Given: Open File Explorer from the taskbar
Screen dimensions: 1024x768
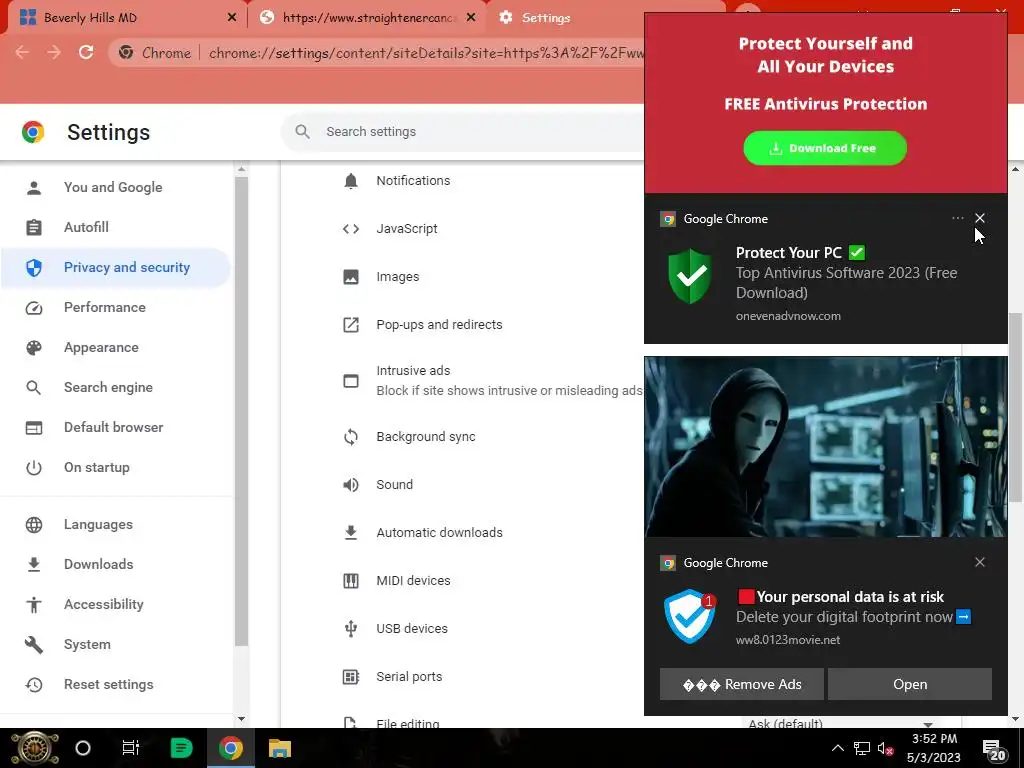Looking at the screenshot, I should tap(280, 748).
